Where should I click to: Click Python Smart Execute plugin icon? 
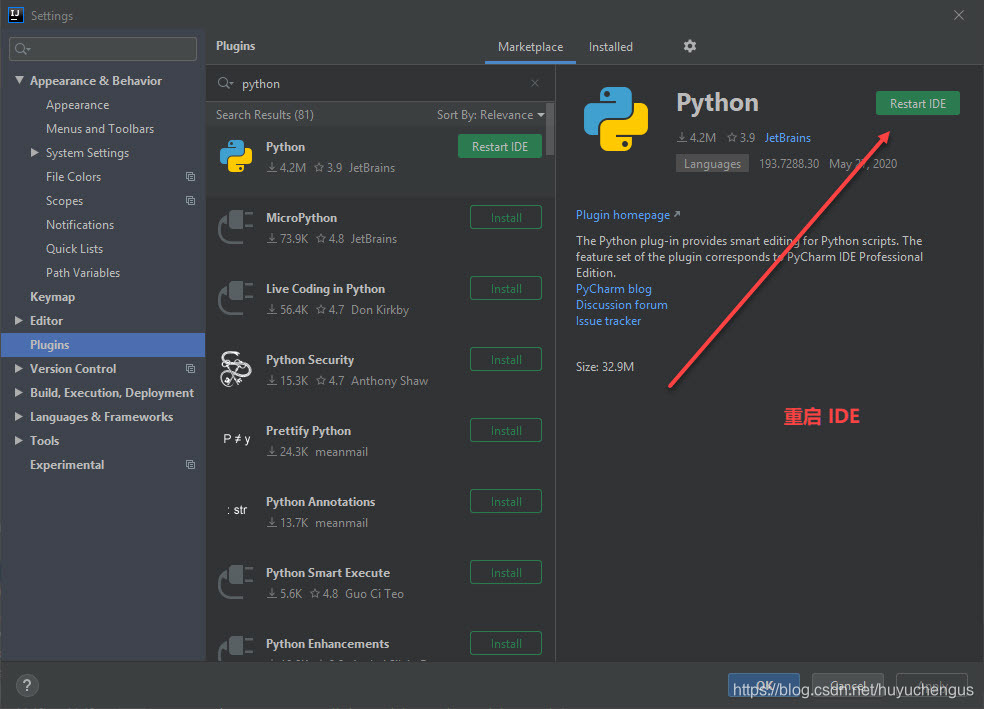click(236, 582)
